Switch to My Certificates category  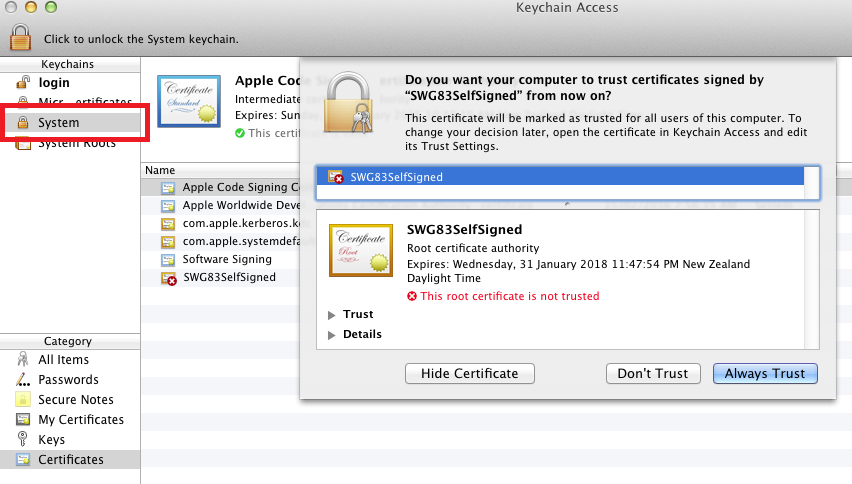tap(81, 420)
